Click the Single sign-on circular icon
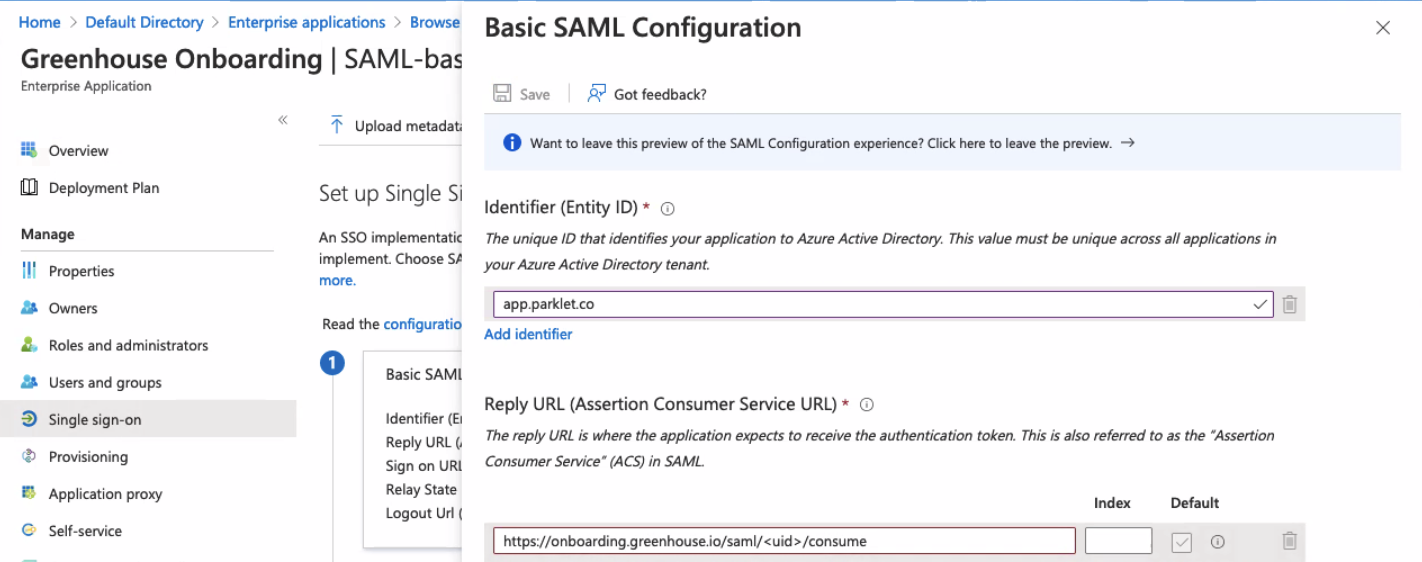Viewport: 1422px width, 562px height. (x=29, y=419)
